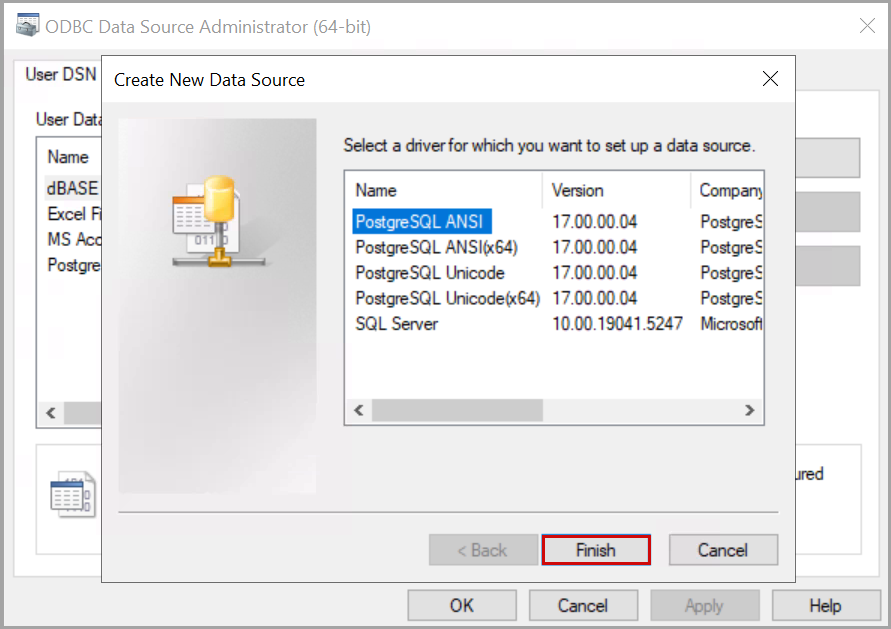Open Help in ODBC Administrator
This screenshot has width=891, height=629.
[825, 605]
